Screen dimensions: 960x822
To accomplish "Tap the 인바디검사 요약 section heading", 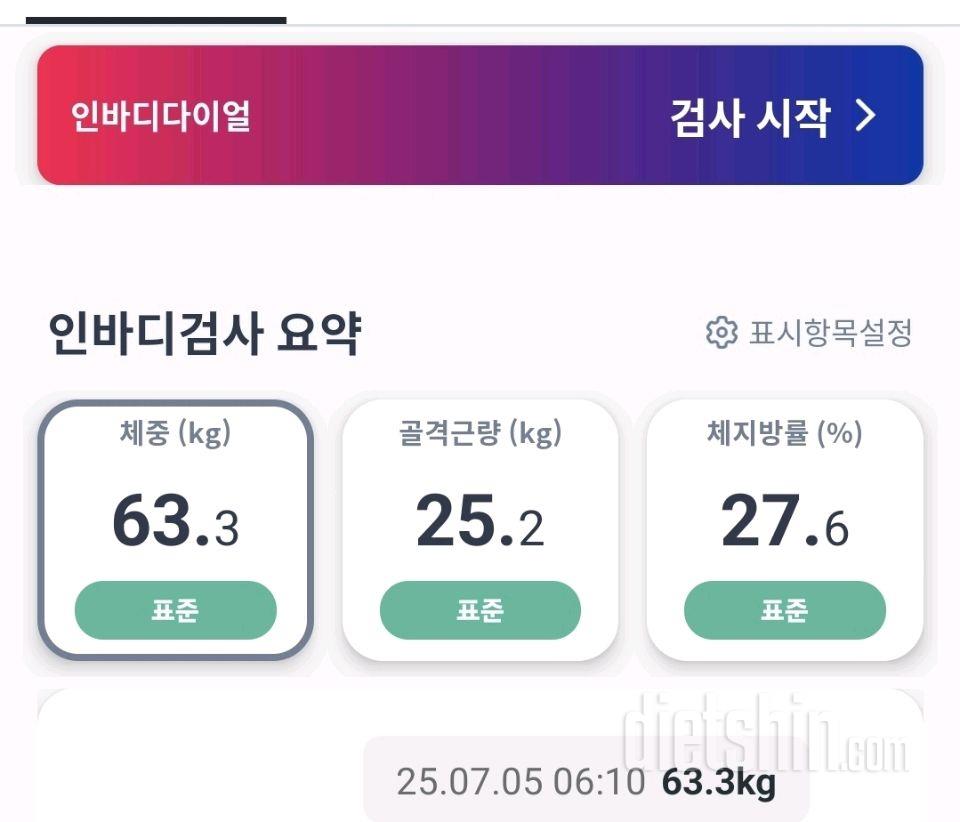I will click(x=205, y=334).
